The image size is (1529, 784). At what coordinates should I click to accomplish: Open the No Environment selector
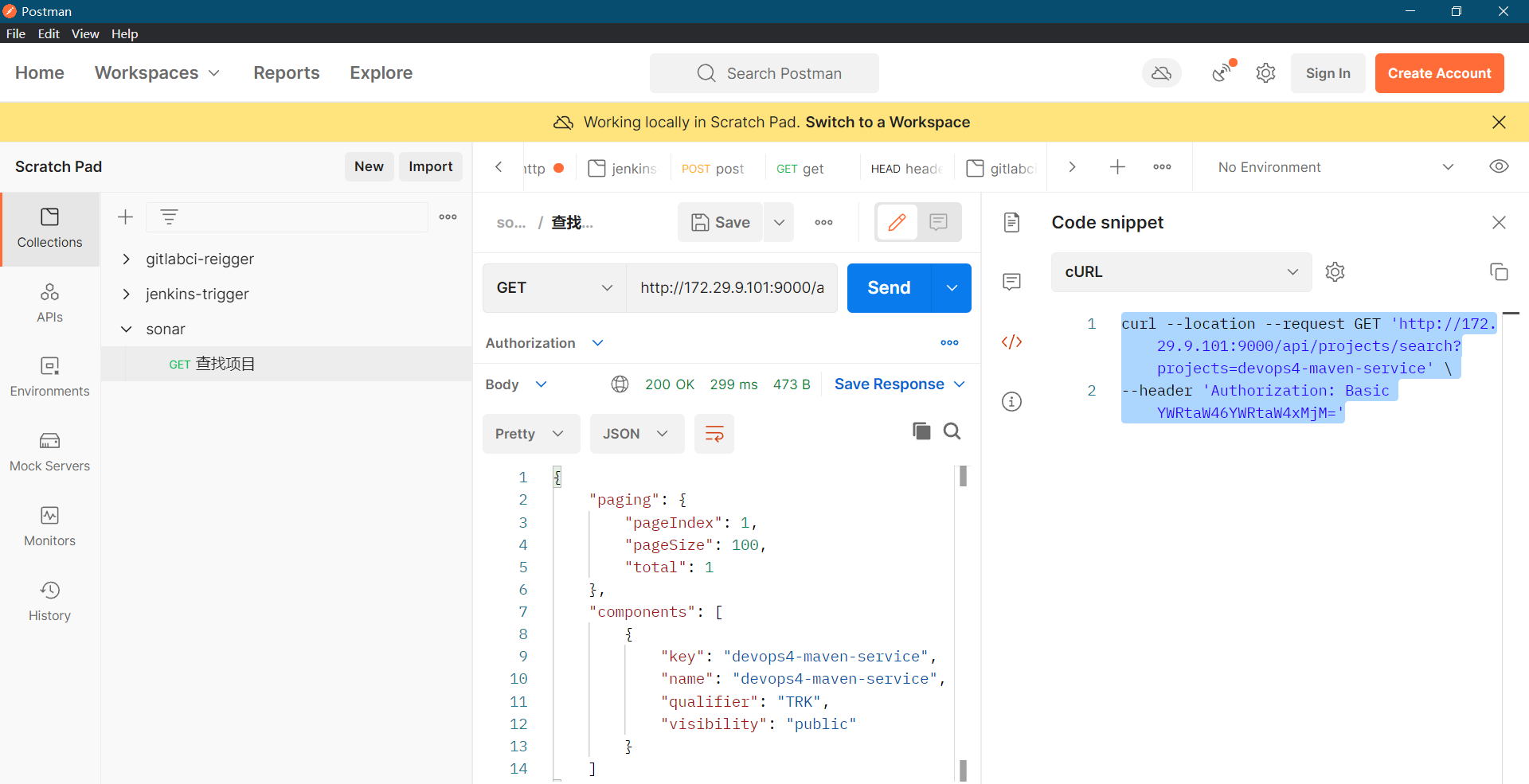[1335, 167]
